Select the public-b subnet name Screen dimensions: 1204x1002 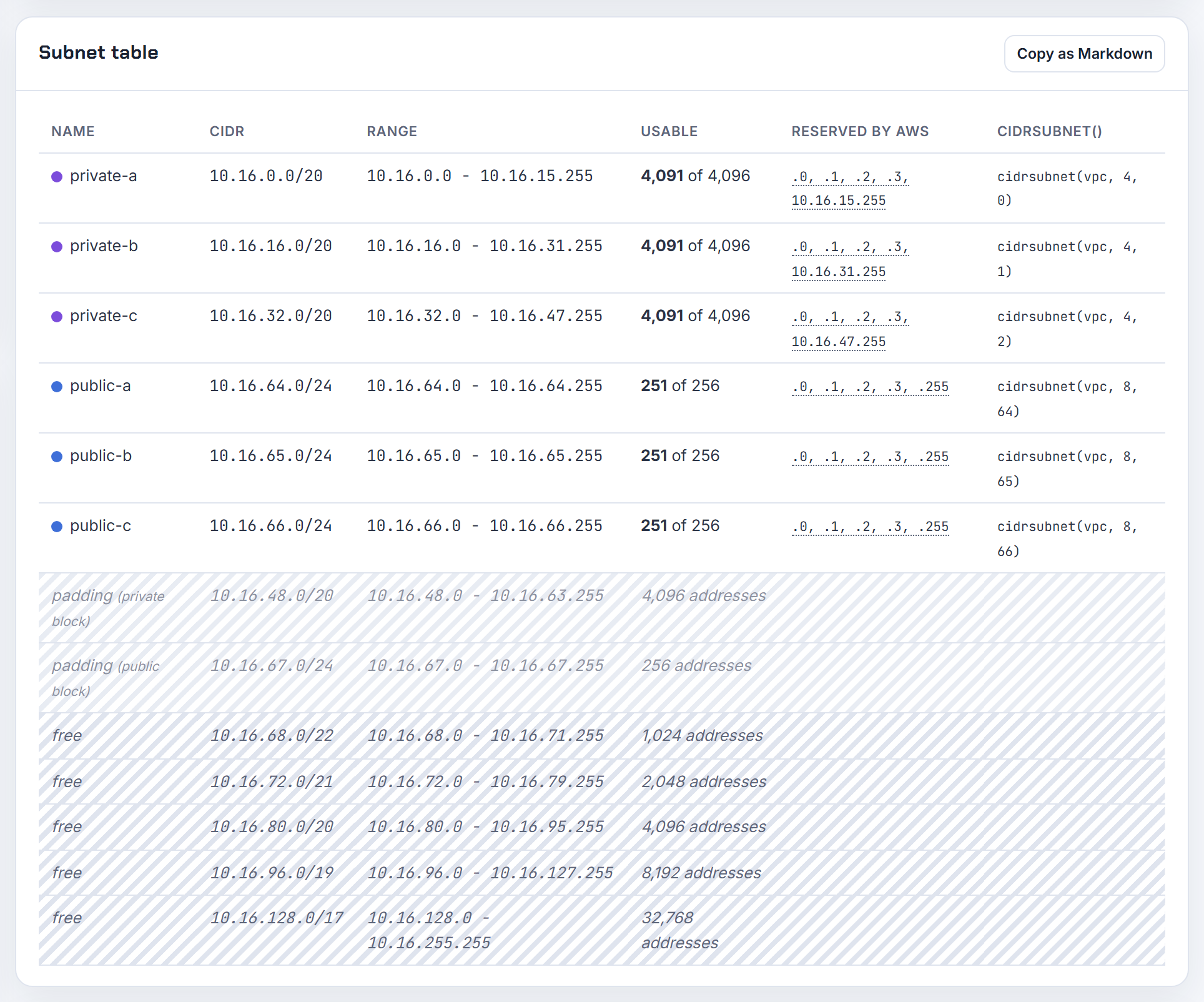pyautogui.click(x=101, y=456)
